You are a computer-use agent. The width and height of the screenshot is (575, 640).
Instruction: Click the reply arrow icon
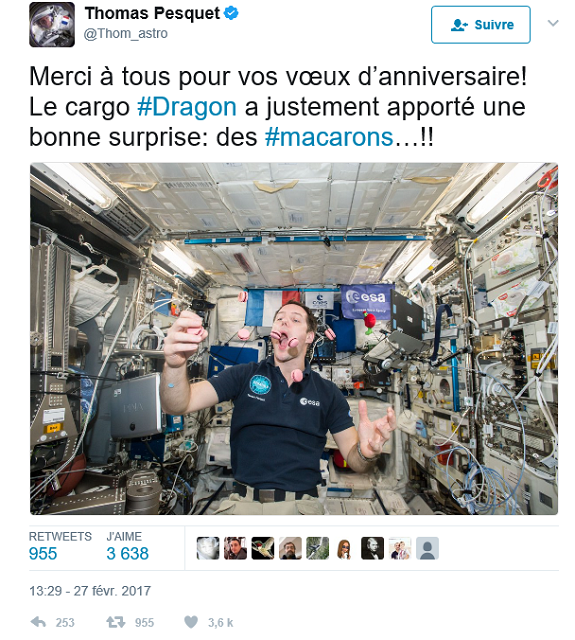tap(38, 622)
